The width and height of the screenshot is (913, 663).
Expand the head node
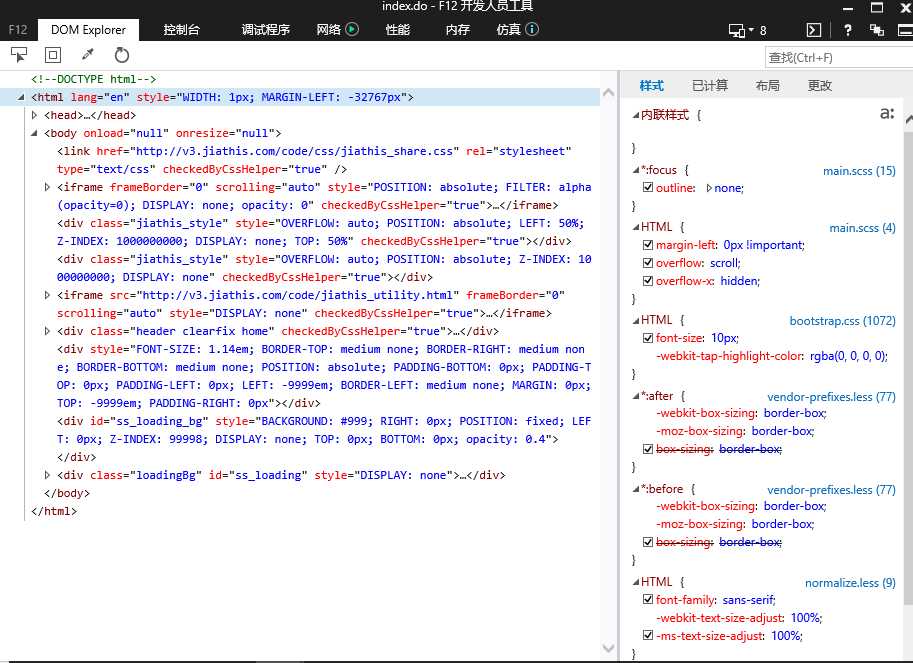pos(34,115)
